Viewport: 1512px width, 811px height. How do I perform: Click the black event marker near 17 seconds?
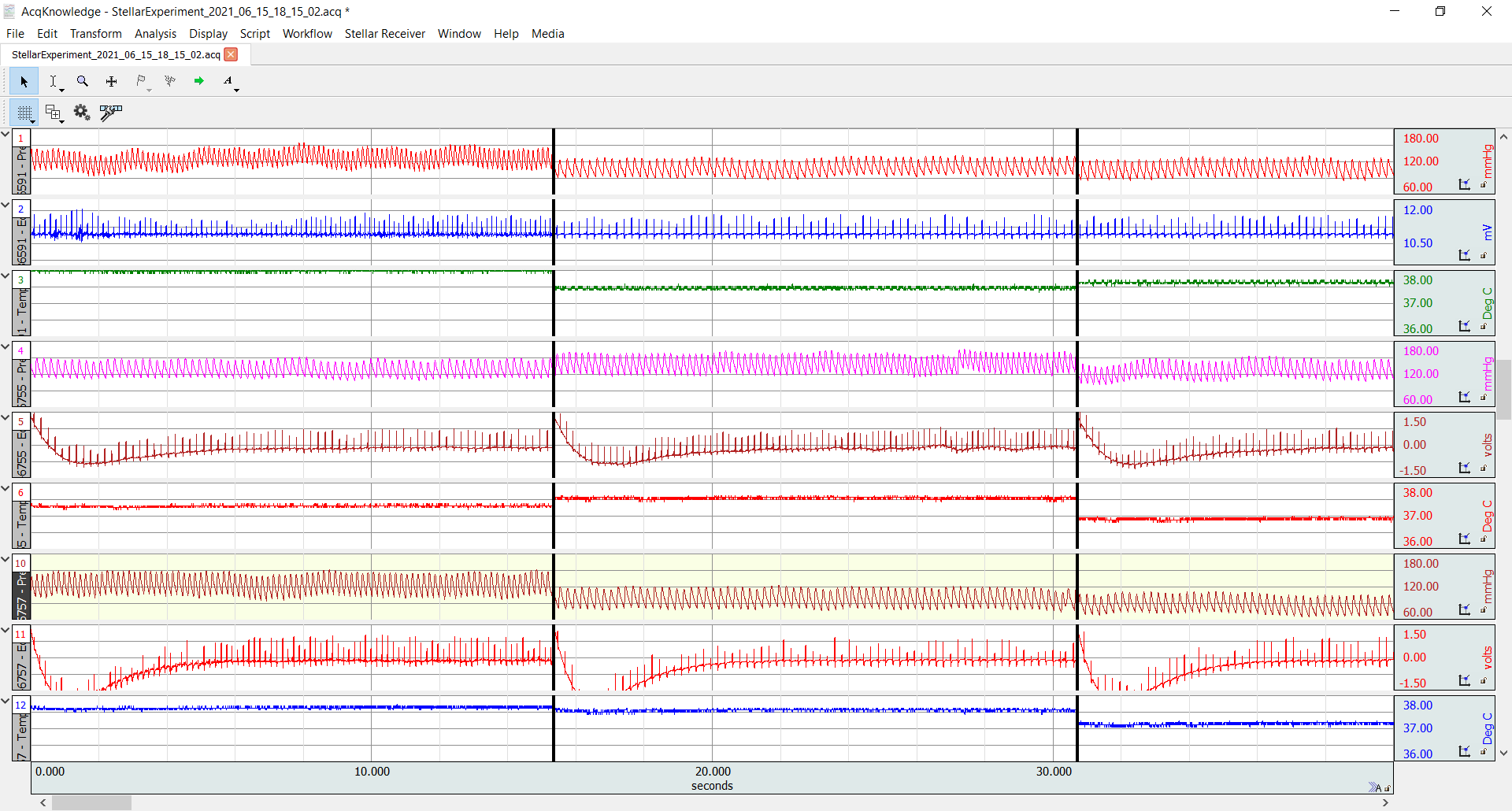(554, 441)
